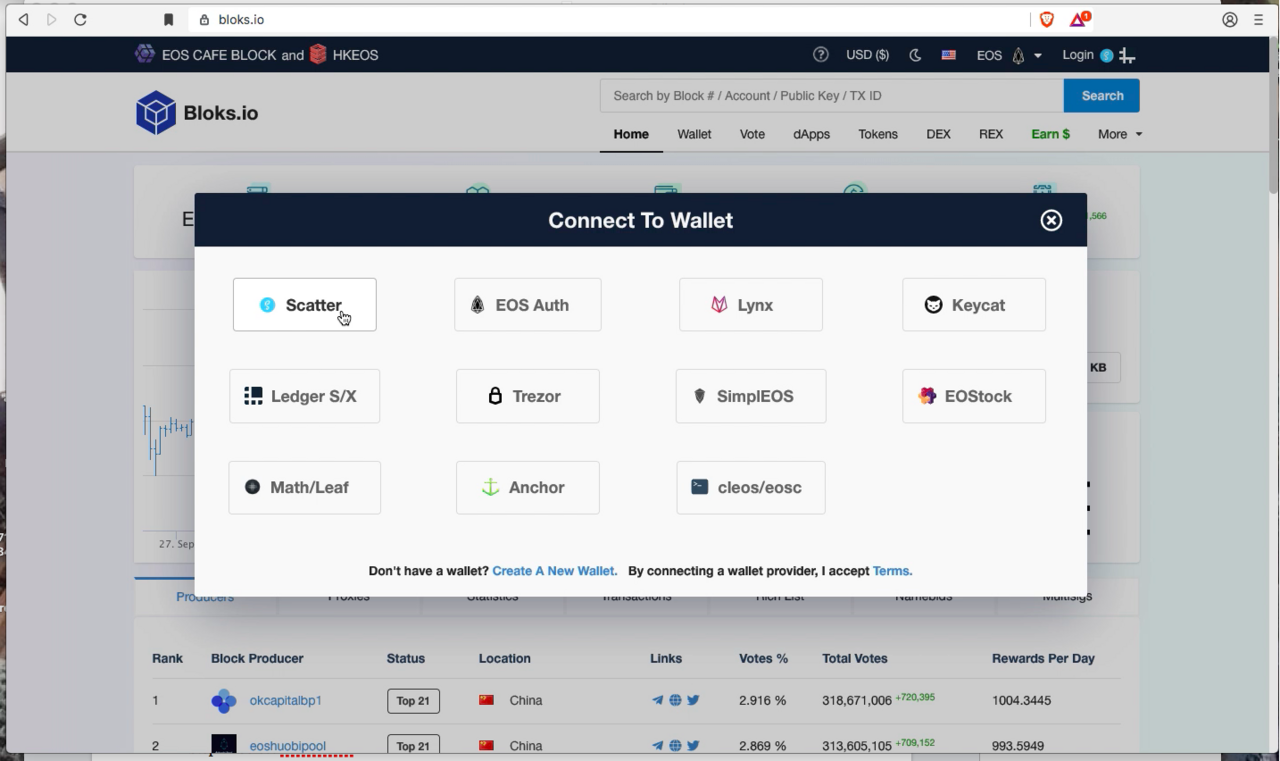This screenshot has width=1280, height=761.
Task: Toggle dark mode moon icon
Action: pos(915,55)
